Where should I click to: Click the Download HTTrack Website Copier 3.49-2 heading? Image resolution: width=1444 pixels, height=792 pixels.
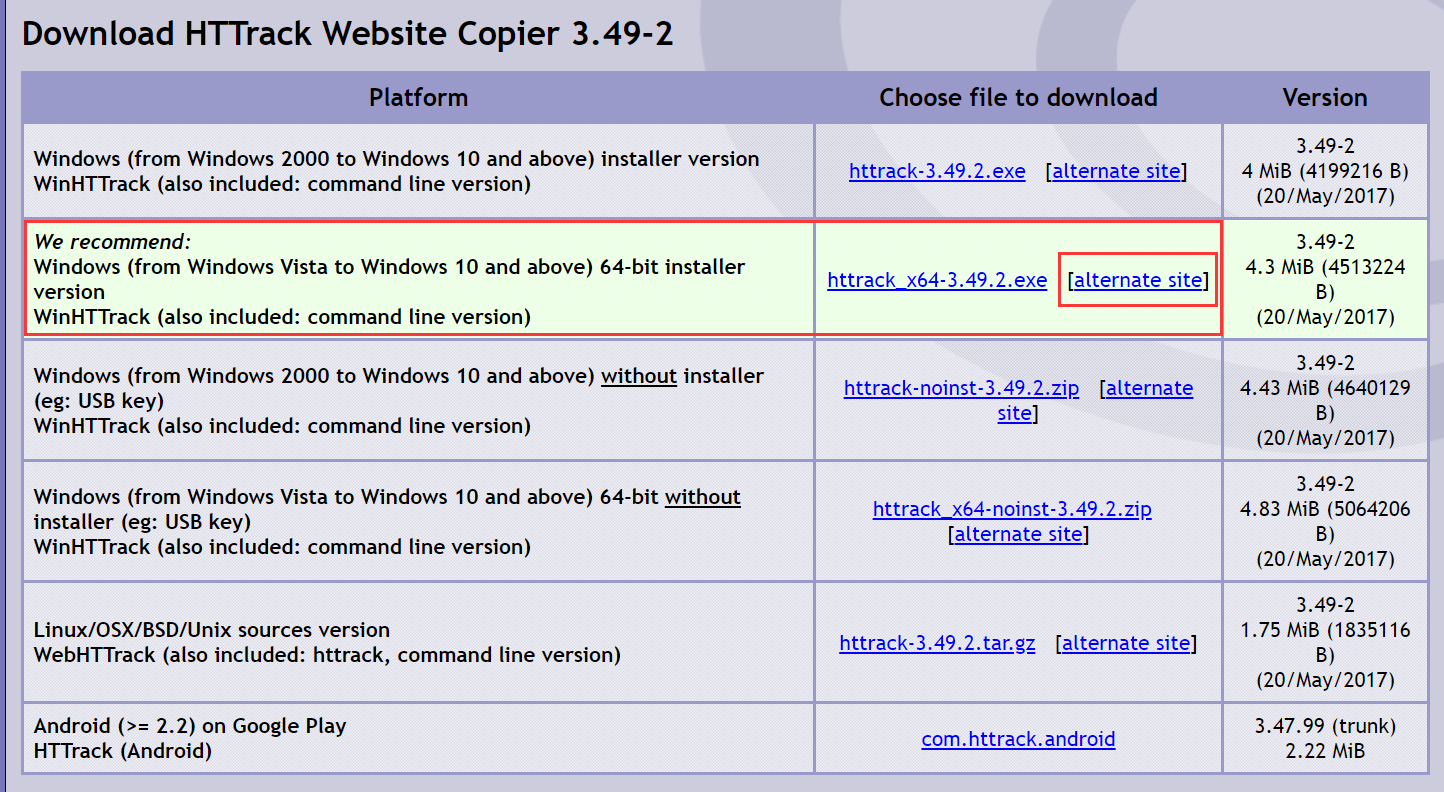coord(347,34)
